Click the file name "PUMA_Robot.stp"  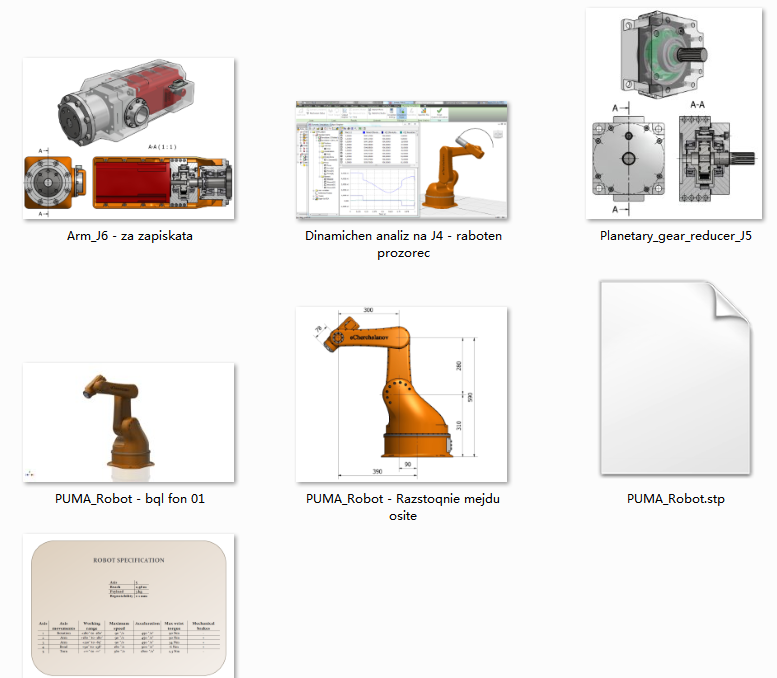pos(676,499)
